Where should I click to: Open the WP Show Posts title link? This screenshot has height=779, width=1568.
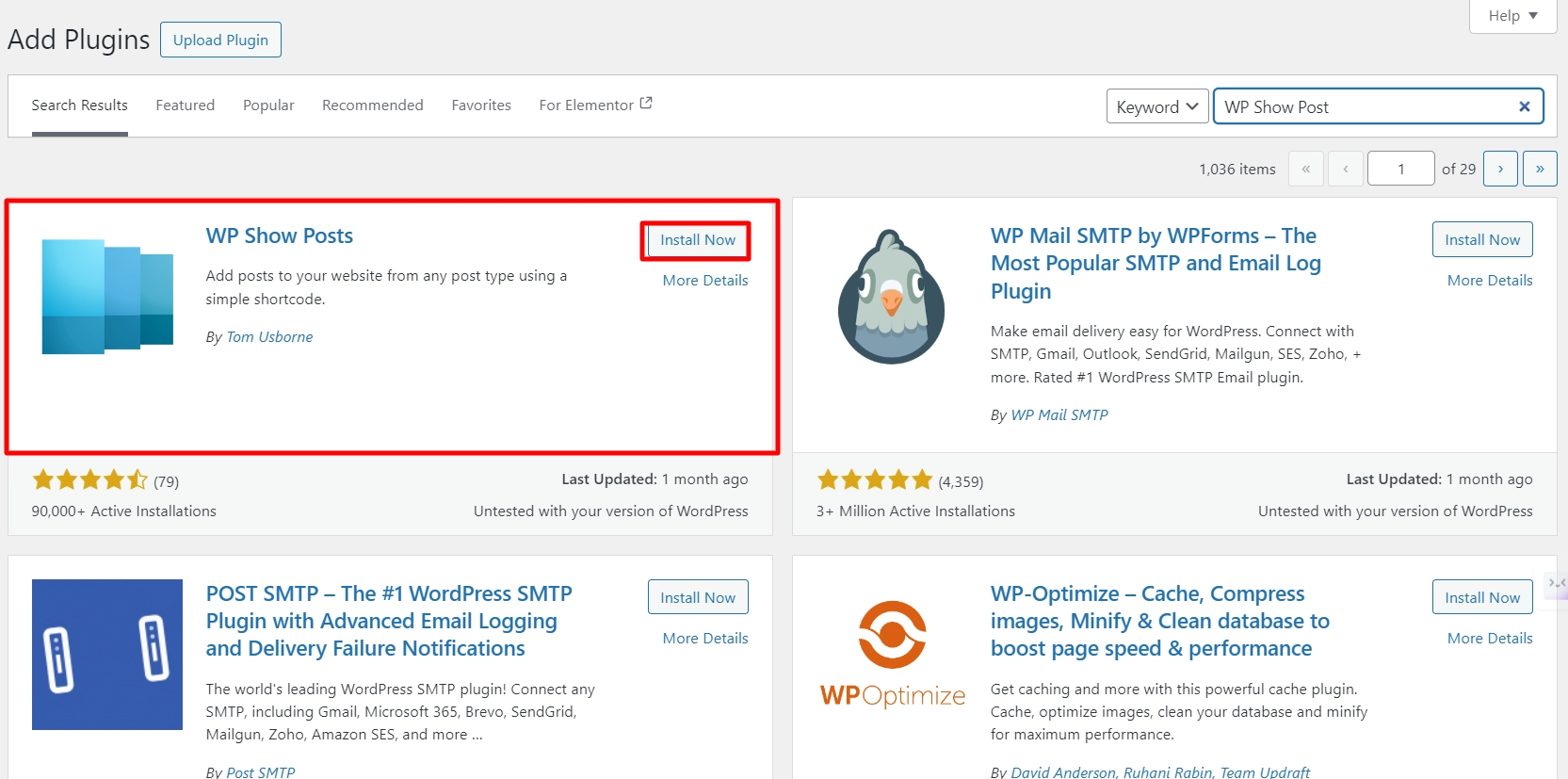(280, 235)
